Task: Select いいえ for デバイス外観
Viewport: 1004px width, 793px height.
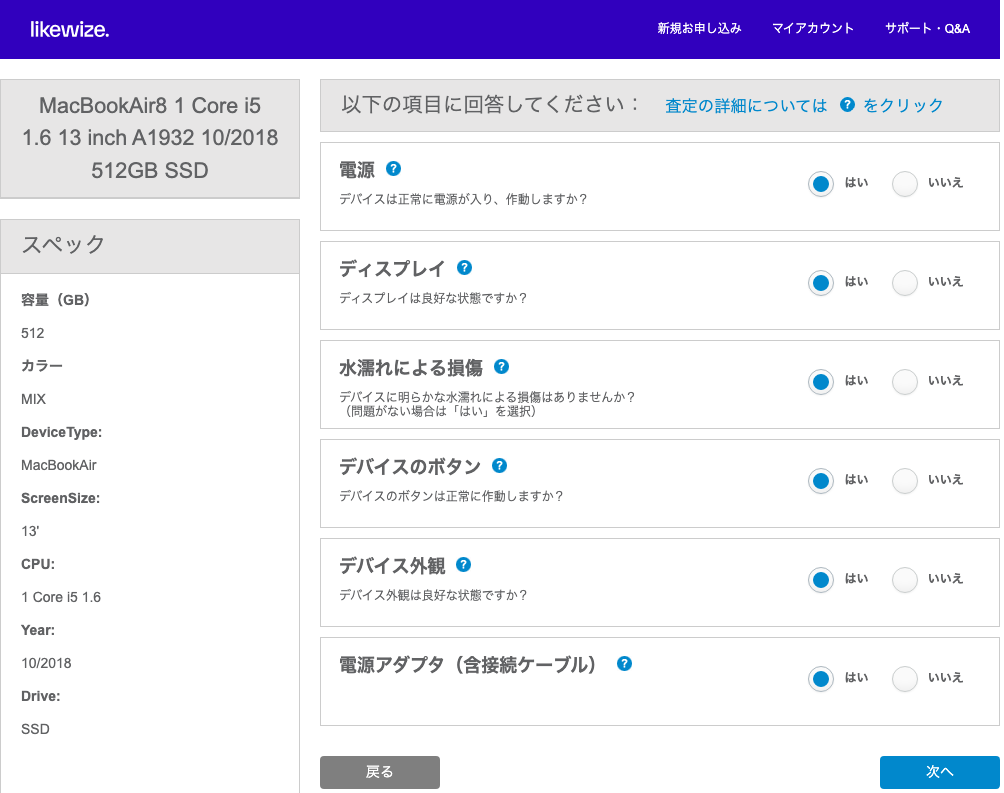Action: click(x=905, y=580)
